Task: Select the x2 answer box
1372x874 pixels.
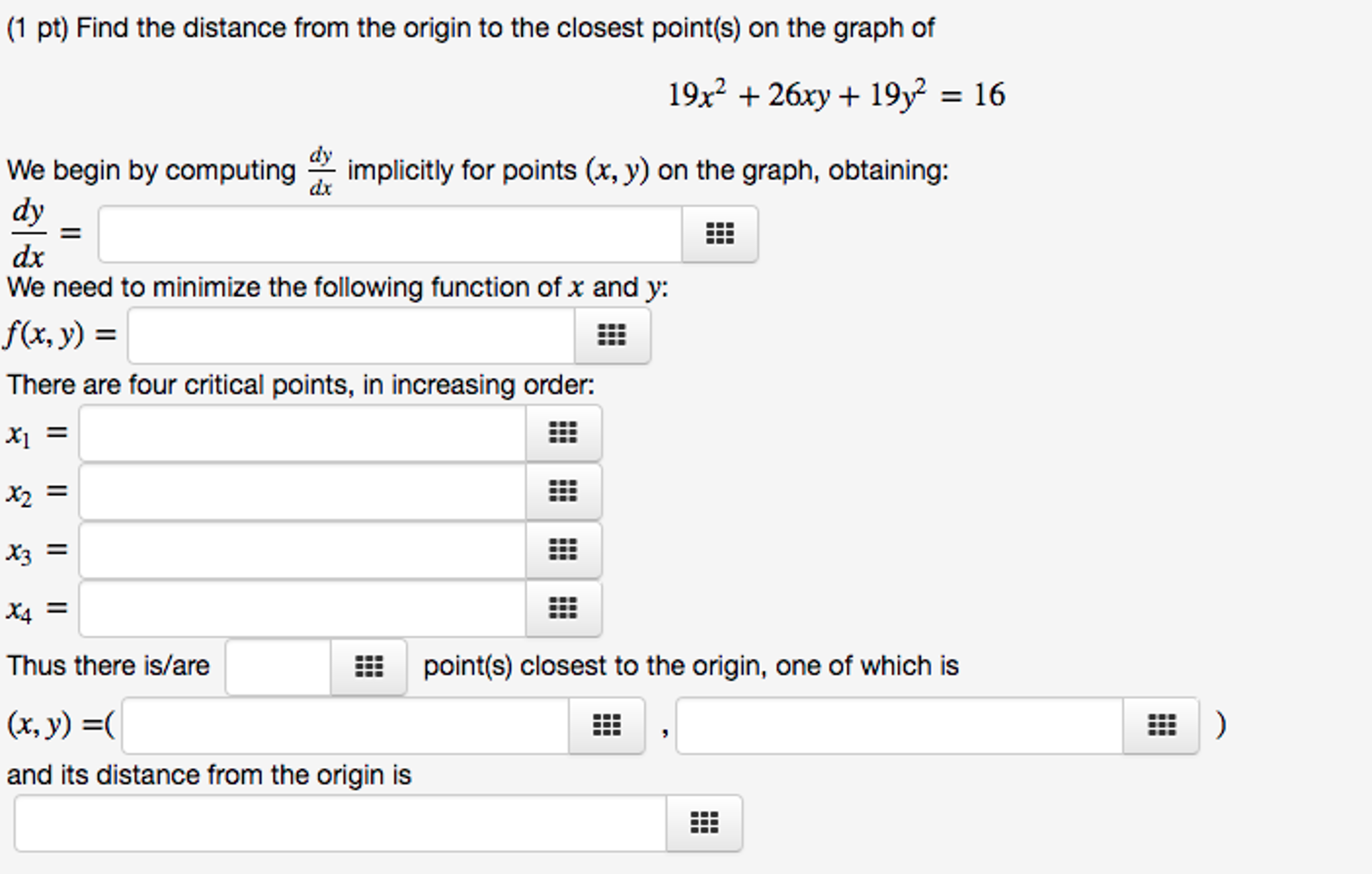Action: coord(302,491)
